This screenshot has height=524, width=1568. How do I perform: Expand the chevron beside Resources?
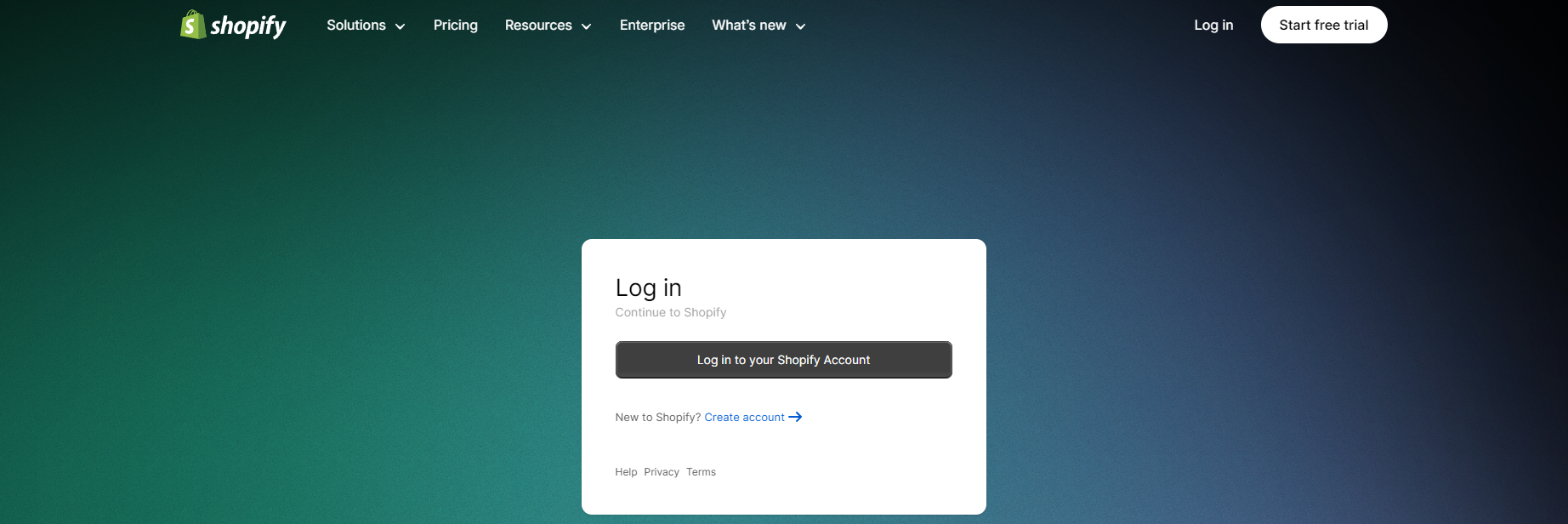pyautogui.click(x=586, y=26)
